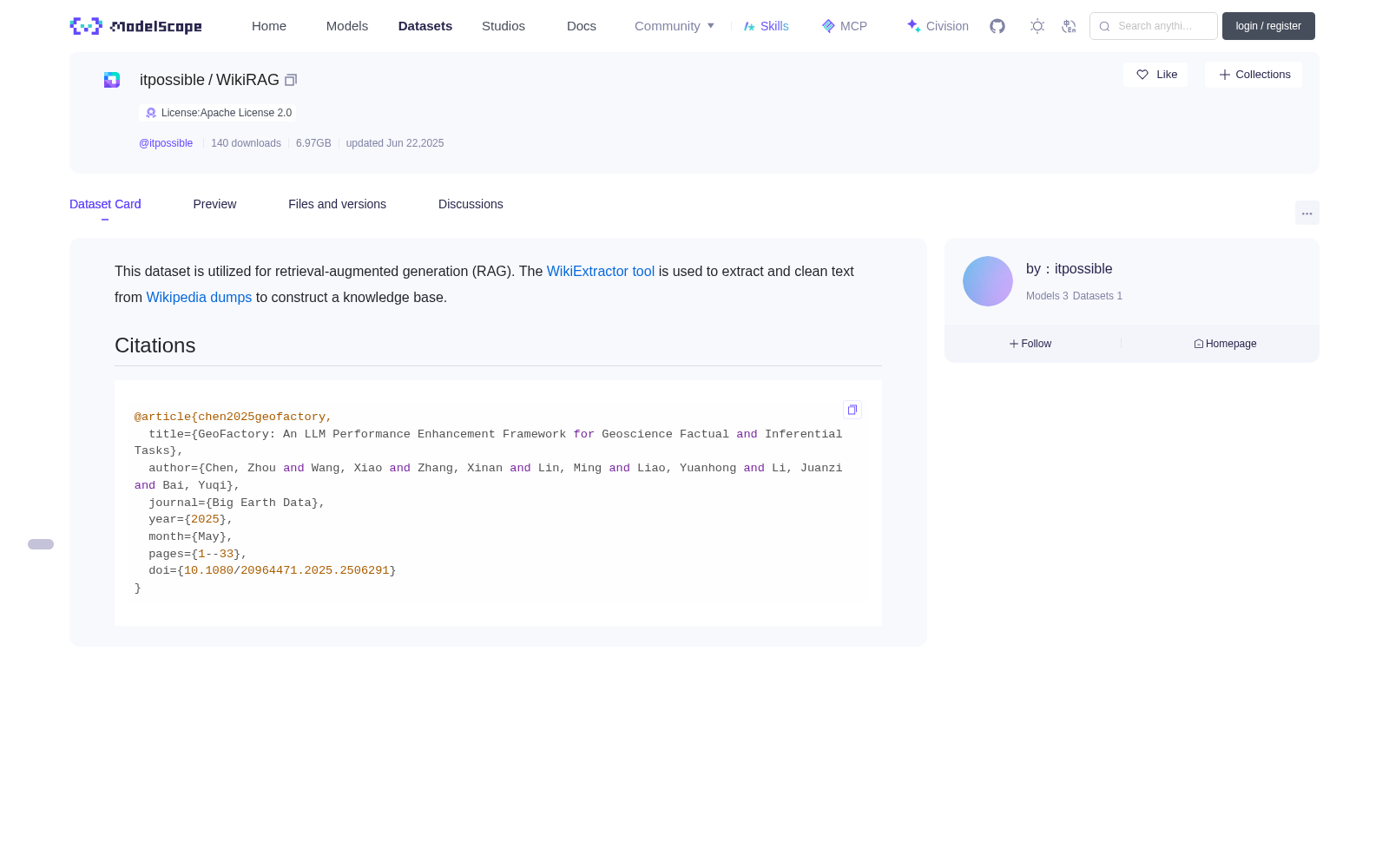Copy the dataset name itpossible/WikiRAG

(x=291, y=80)
